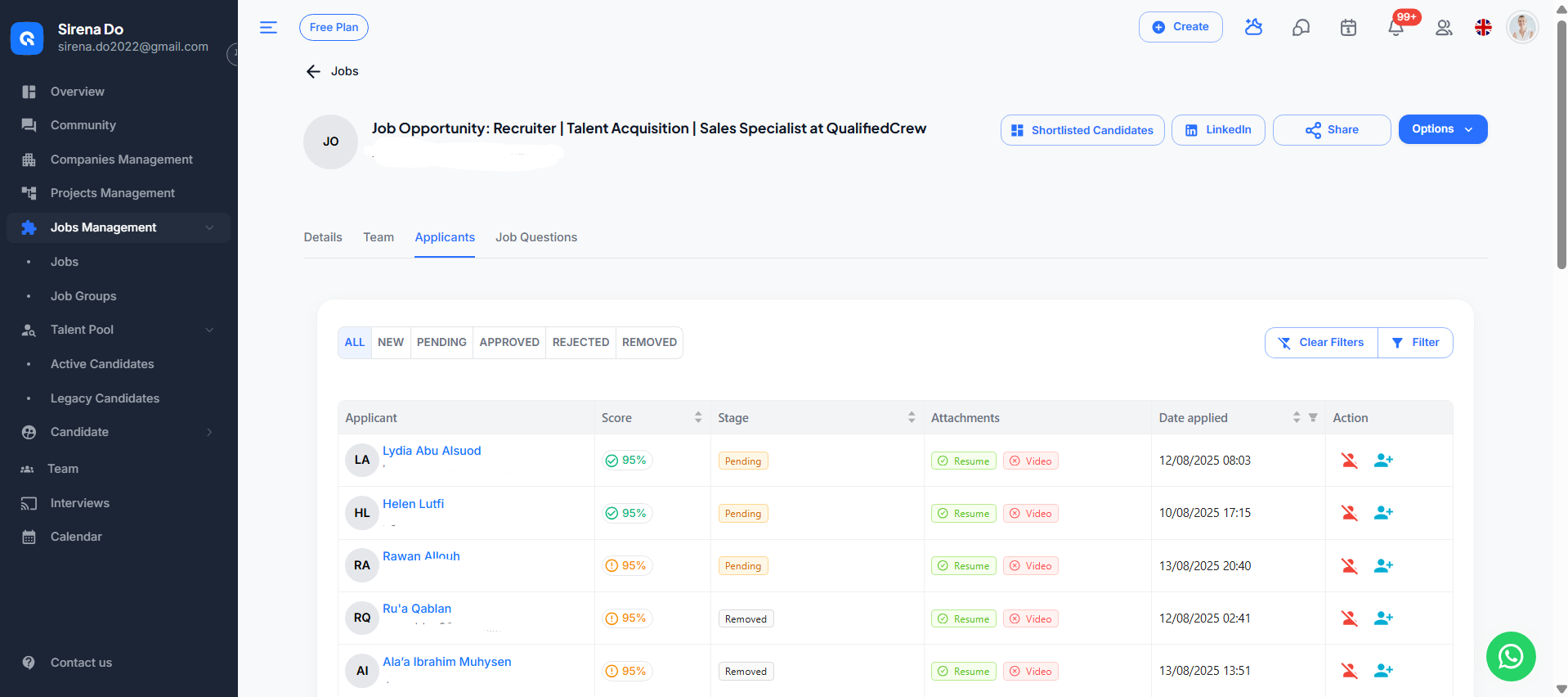Open Options dropdown
The height and width of the screenshot is (697, 1568).
(x=1442, y=129)
